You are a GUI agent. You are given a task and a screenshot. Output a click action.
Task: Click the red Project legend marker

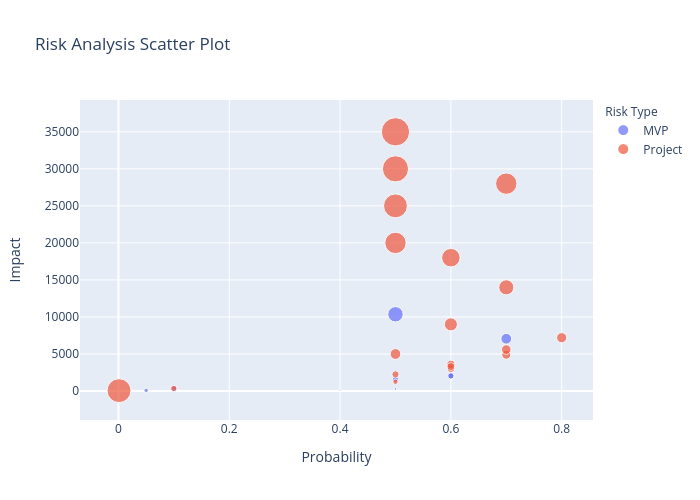[624, 149]
